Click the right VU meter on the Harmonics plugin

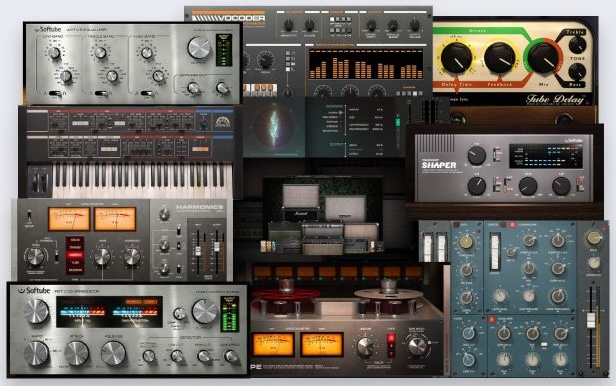point(115,219)
